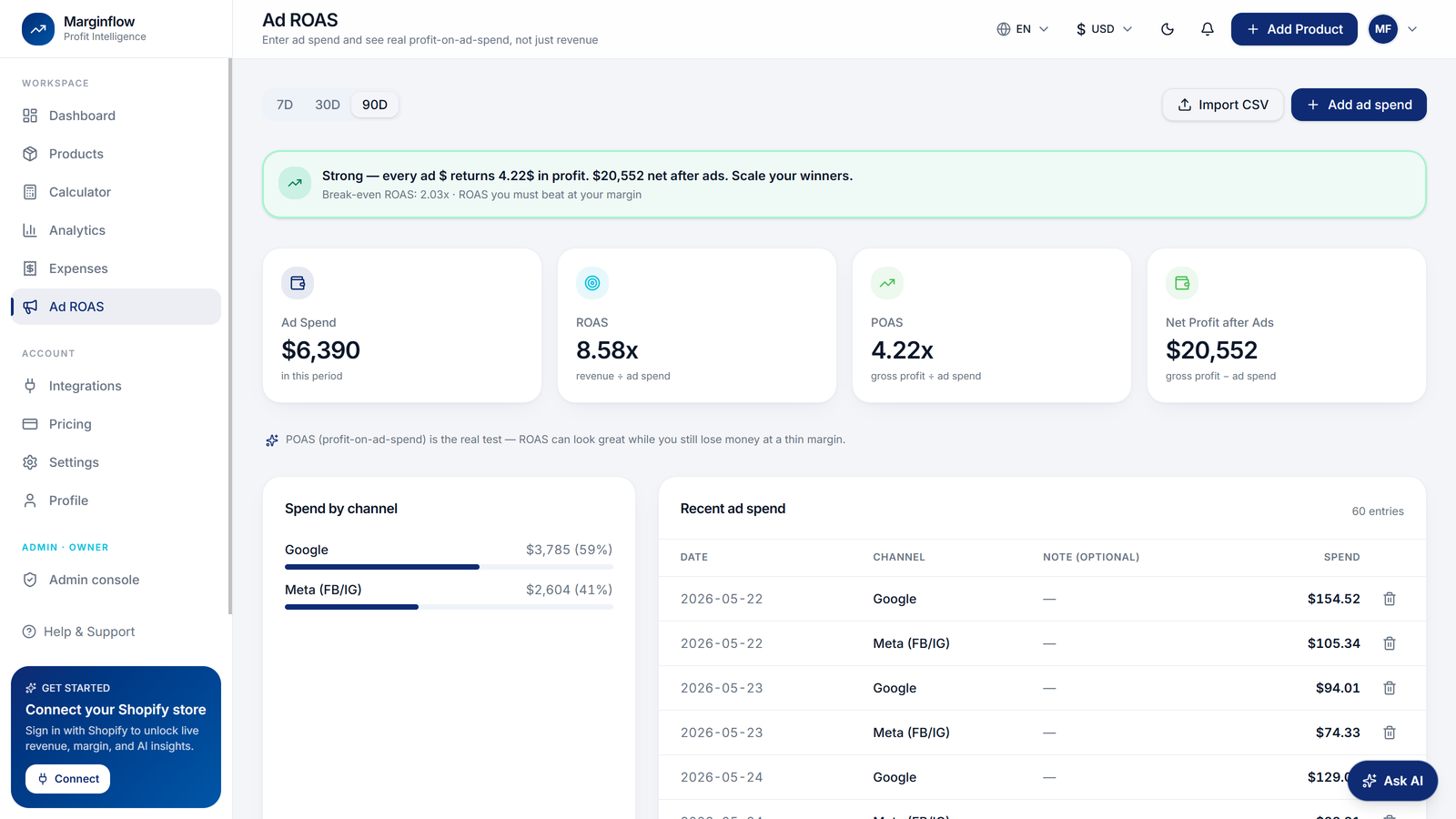This screenshot has height=819, width=1456.
Task: Click the Import CSV button
Action: click(1223, 105)
